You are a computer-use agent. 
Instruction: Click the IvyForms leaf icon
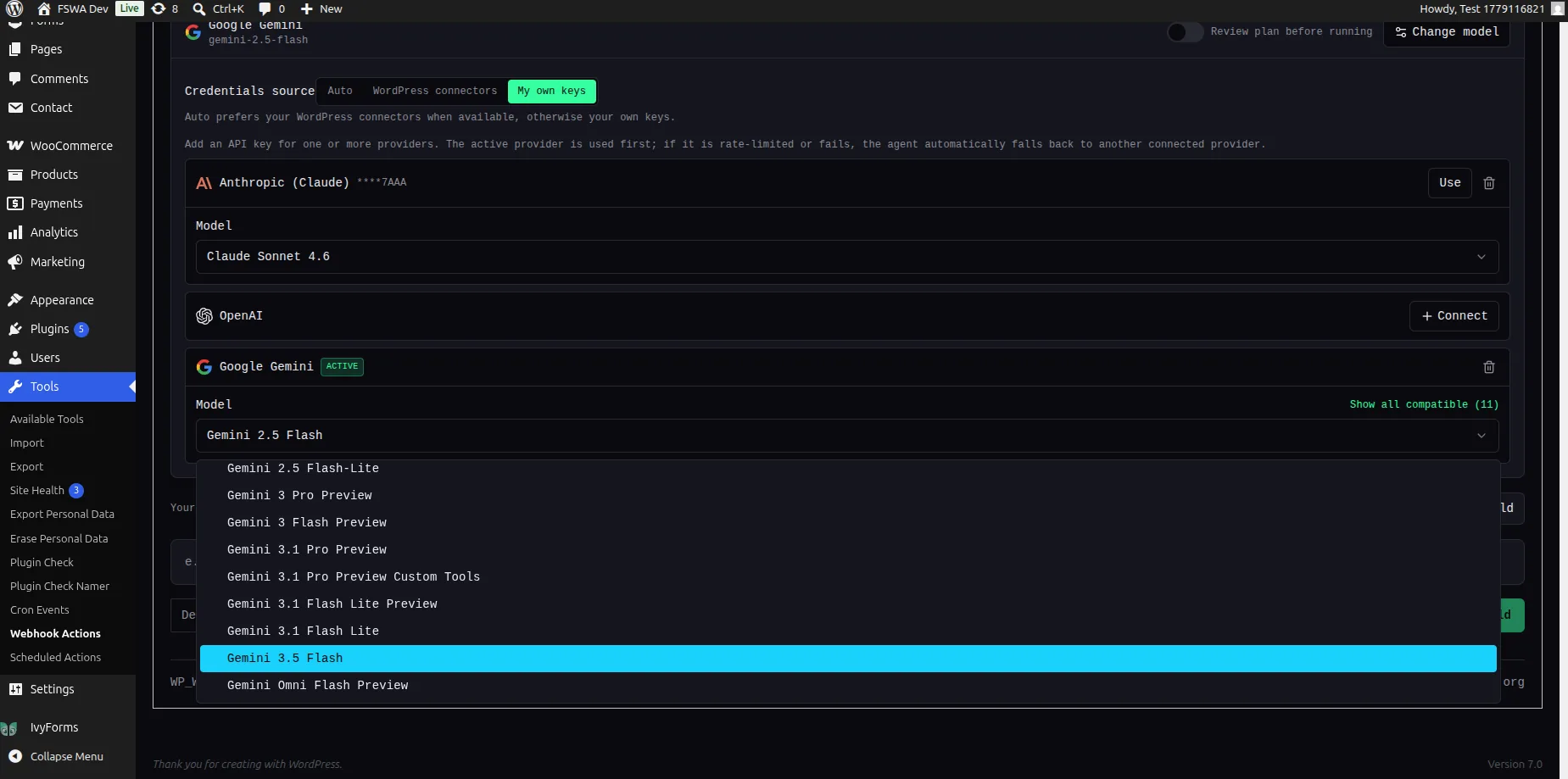point(9,728)
